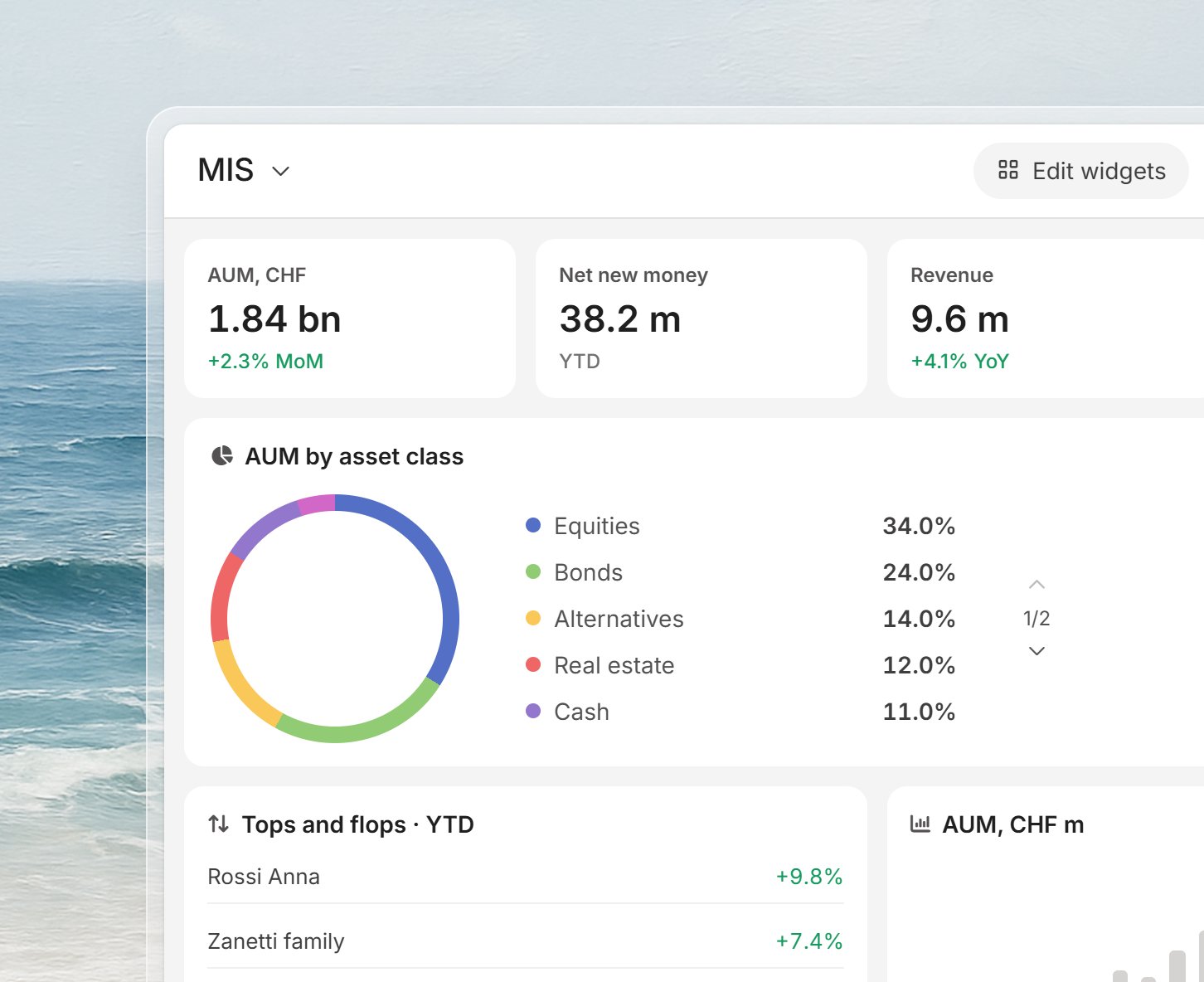
Task: Click the purple Cash legend dot
Action: click(533, 711)
